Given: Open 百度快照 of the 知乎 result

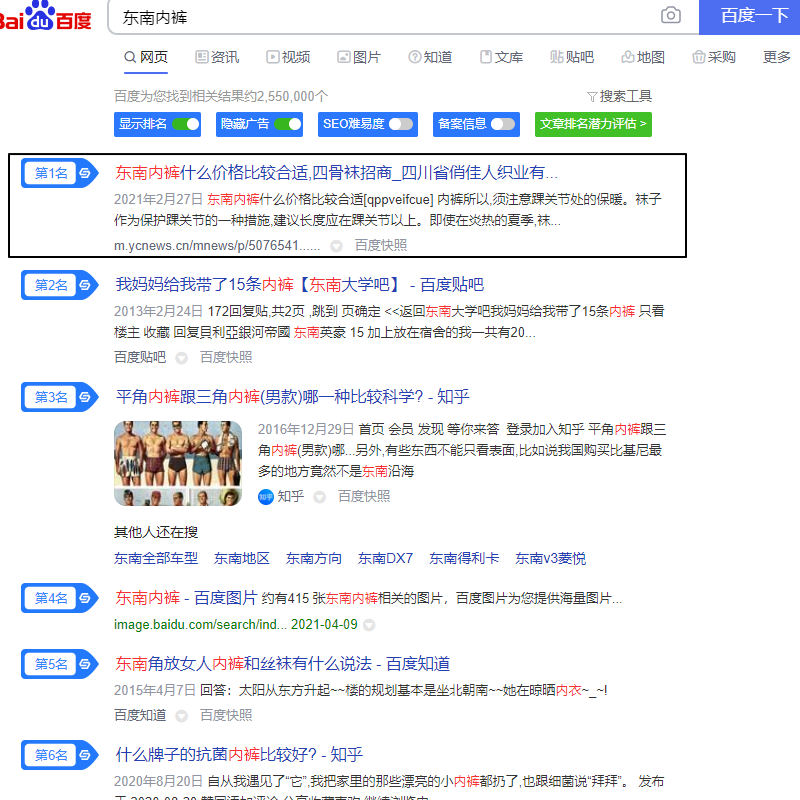Looking at the screenshot, I should pos(364,496).
